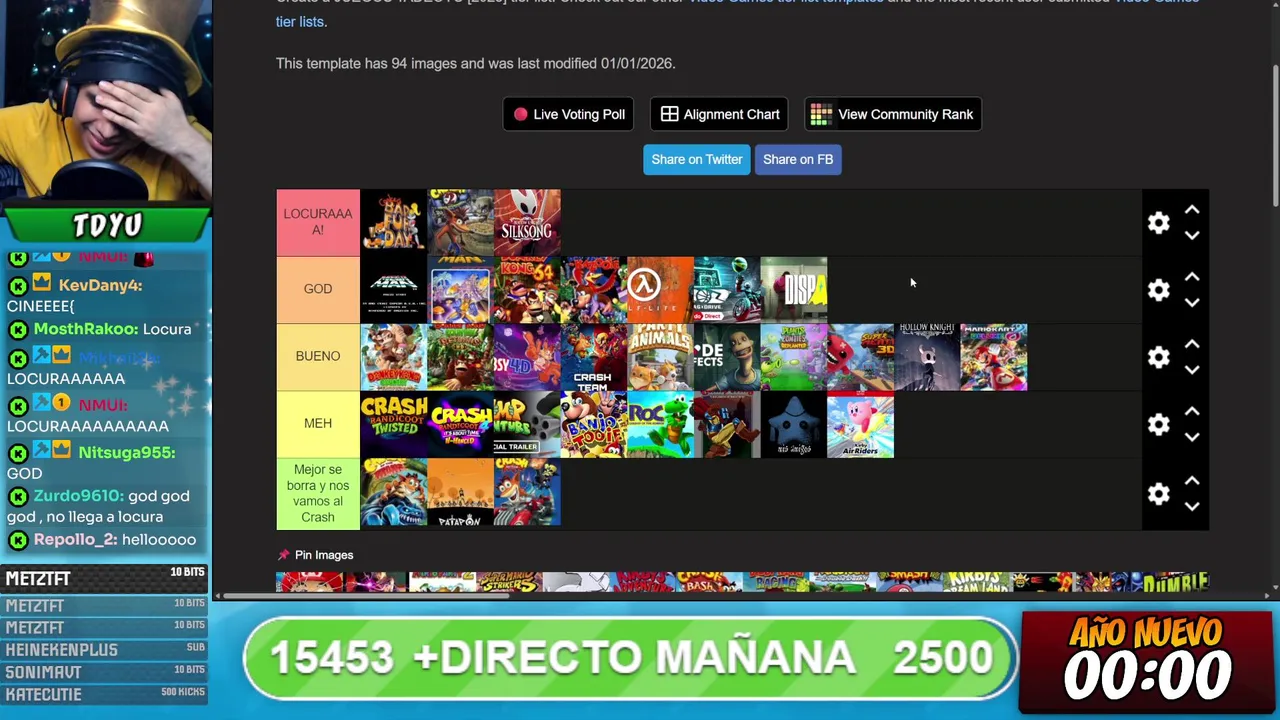Select the Mario Kart 8 image
The height and width of the screenshot is (720, 1280).
coord(994,357)
